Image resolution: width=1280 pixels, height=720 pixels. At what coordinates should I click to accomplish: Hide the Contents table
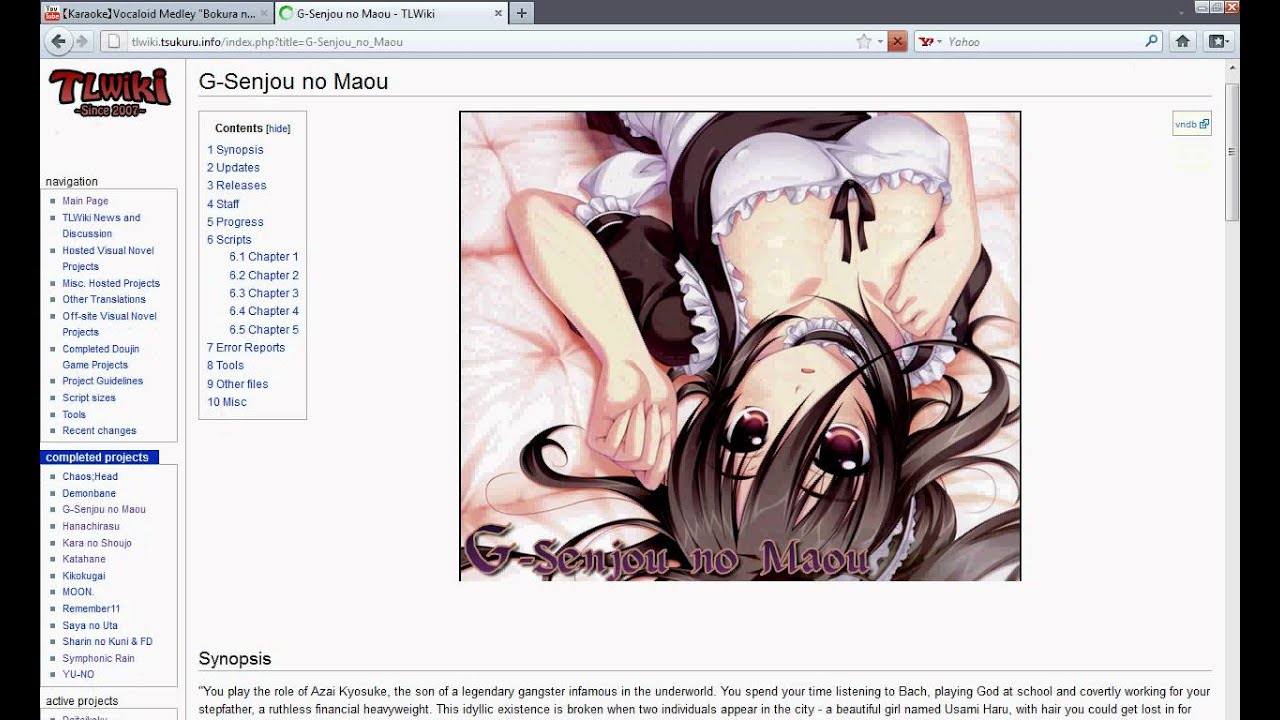[x=278, y=129]
